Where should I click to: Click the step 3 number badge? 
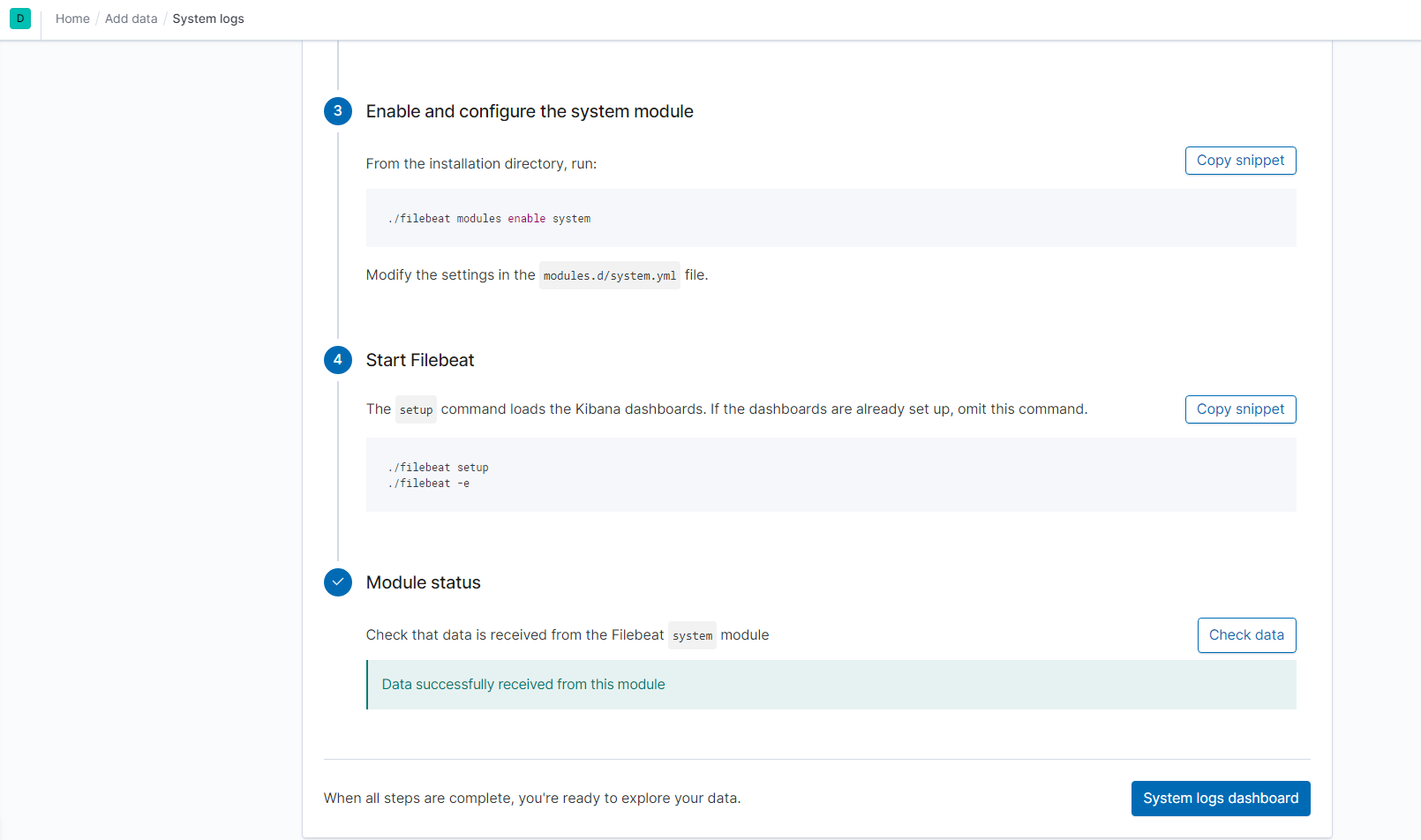point(338,111)
